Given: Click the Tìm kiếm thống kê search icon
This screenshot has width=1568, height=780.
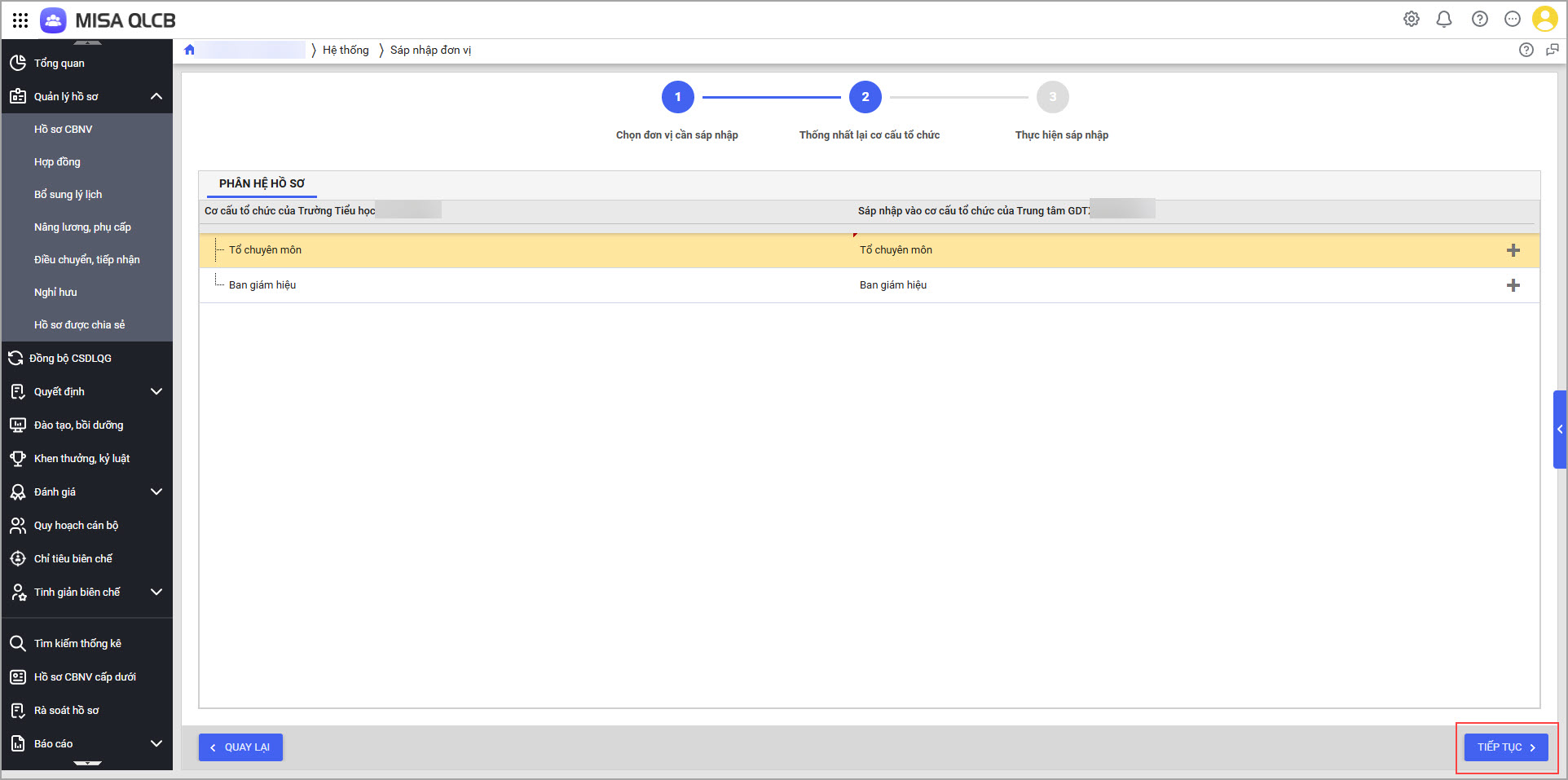Looking at the screenshot, I should (x=18, y=643).
